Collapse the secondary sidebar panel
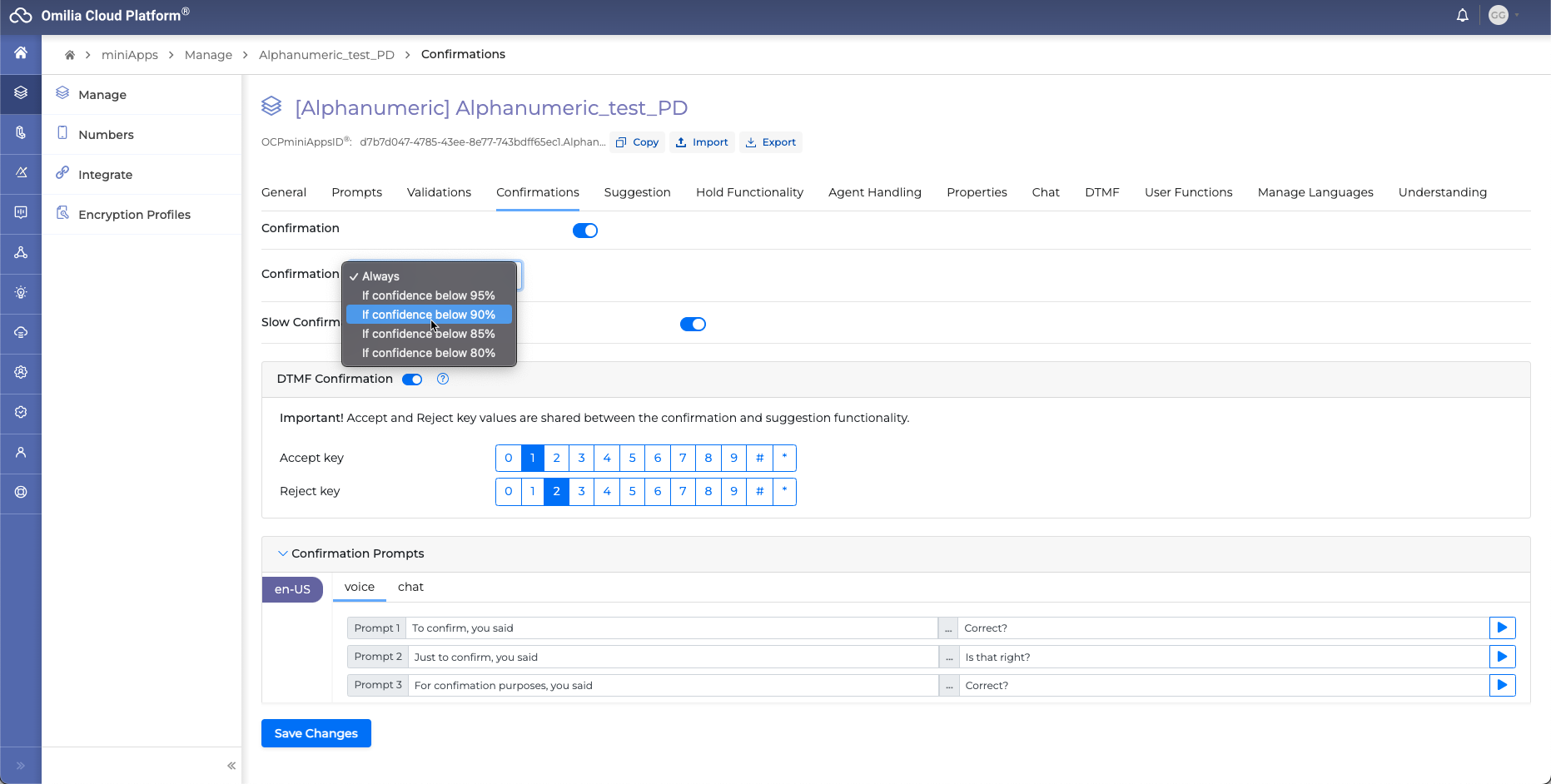 [231, 766]
